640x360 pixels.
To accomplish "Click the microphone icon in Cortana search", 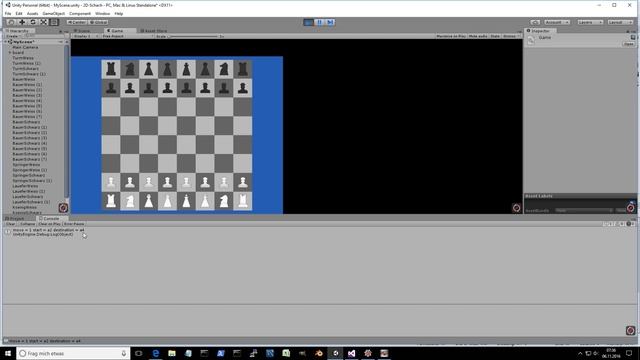I will [x=124, y=353].
